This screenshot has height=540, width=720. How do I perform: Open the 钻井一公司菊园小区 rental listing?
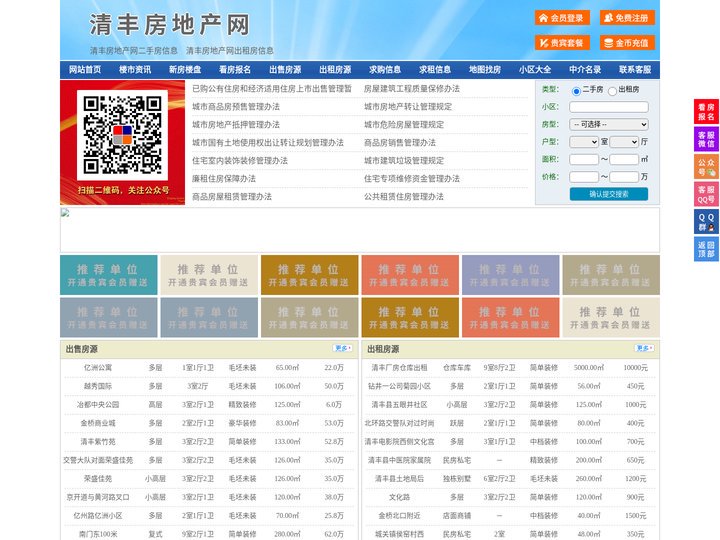pyautogui.click(x=399, y=386)
